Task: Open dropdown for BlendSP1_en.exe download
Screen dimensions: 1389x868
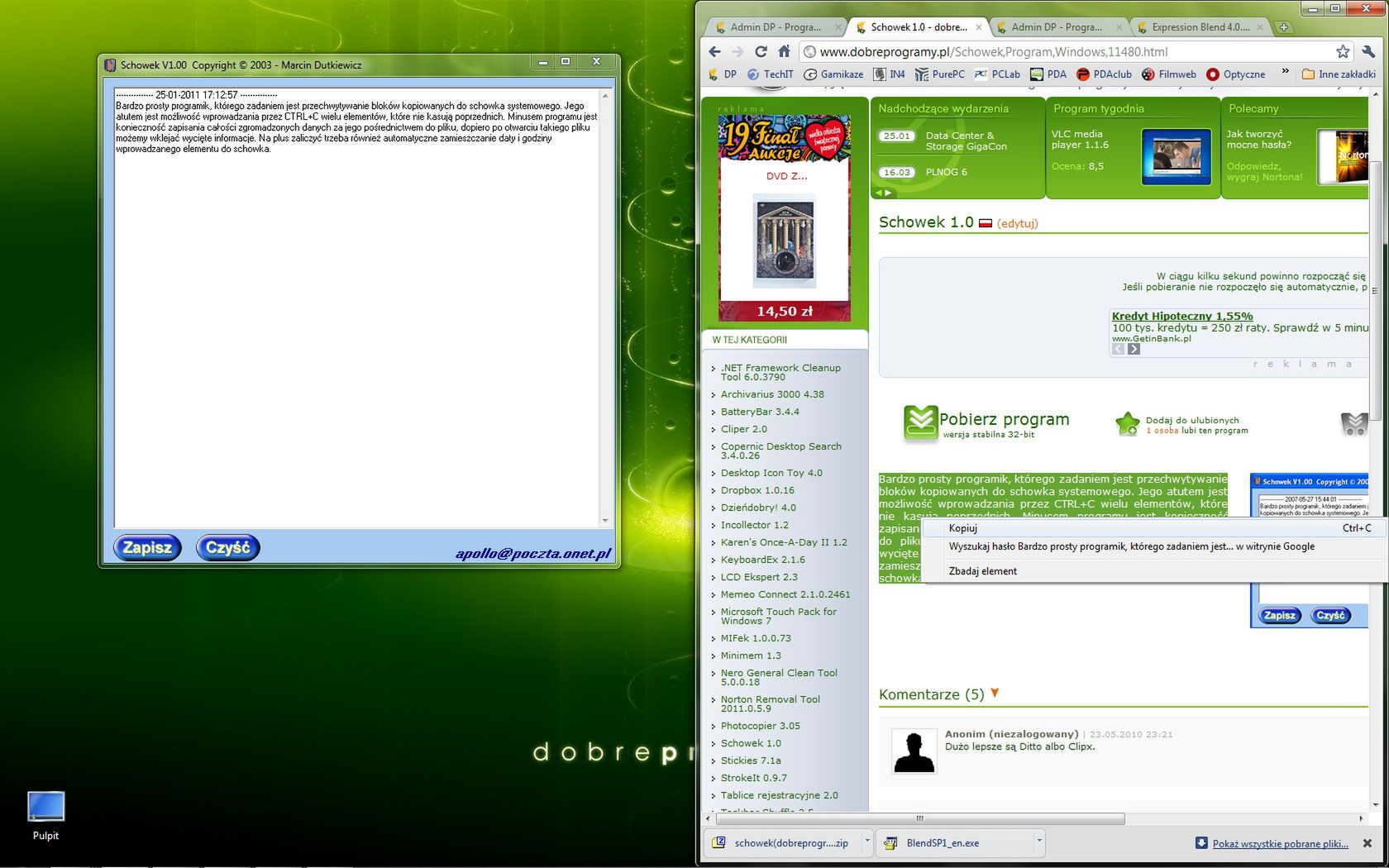Action: pyautogui.click(x=1039, y=842)
